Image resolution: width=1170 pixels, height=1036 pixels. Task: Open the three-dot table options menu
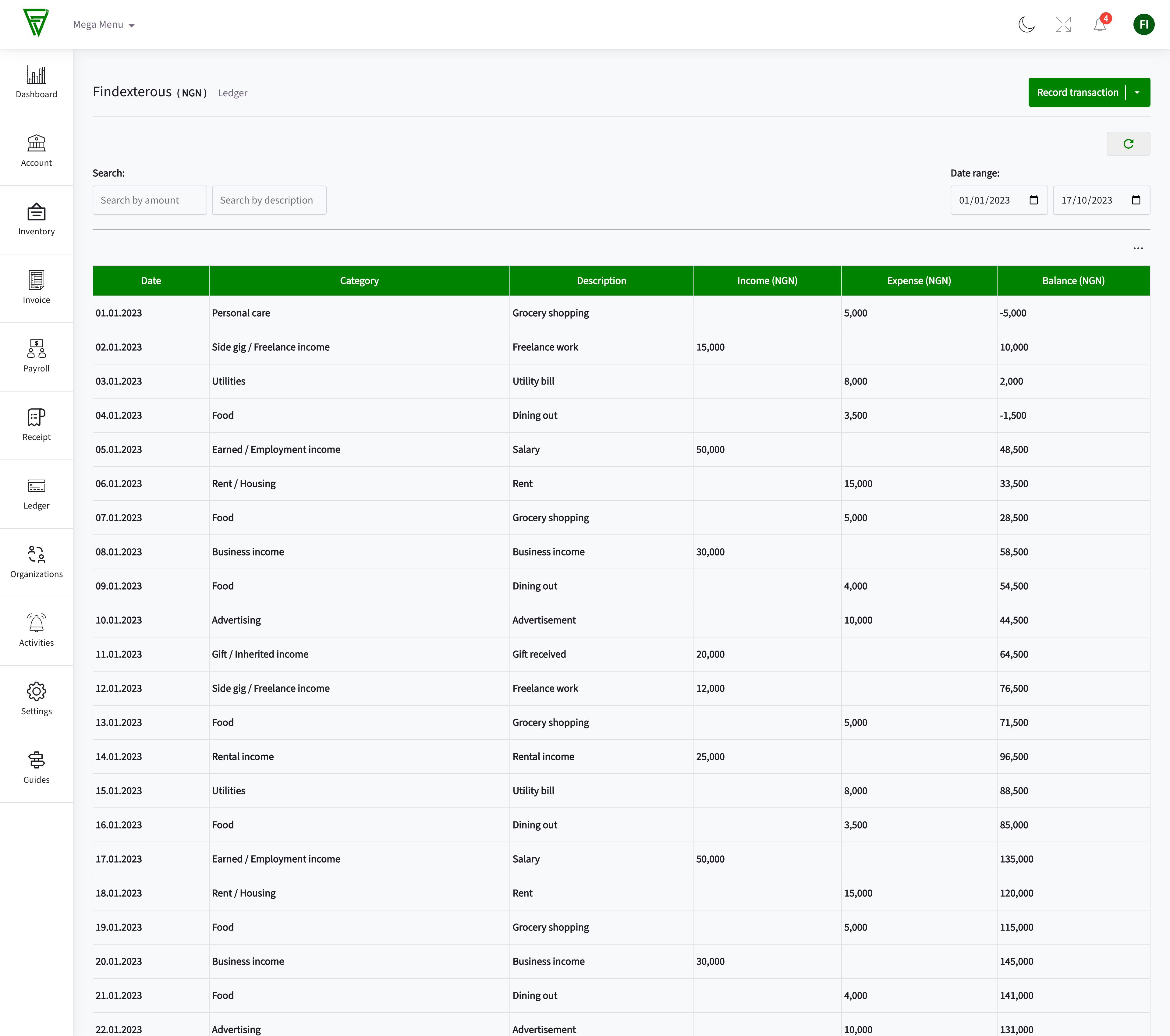(1138, 248)
